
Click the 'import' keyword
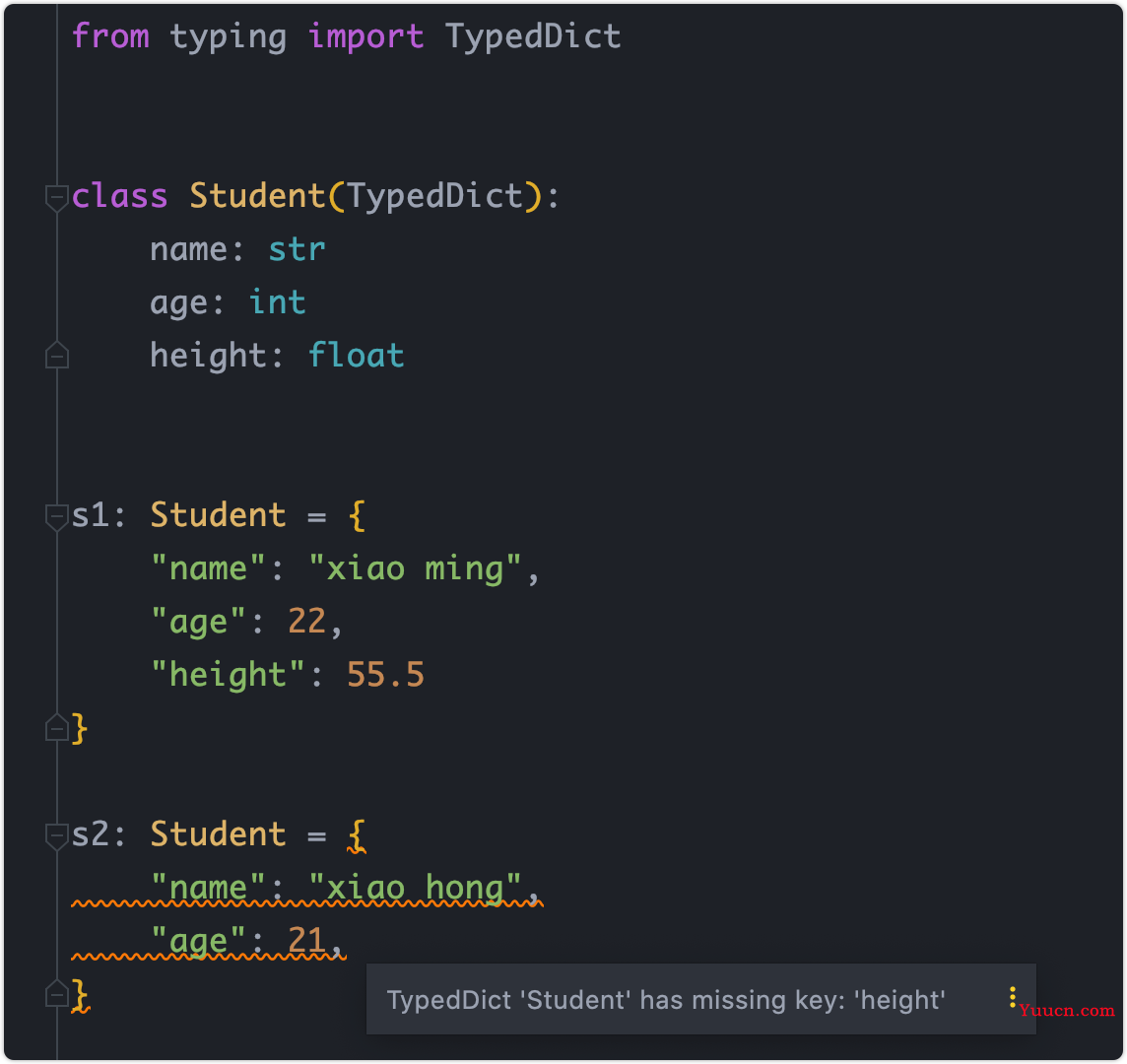pyautogui.click(x=365, y=37)
